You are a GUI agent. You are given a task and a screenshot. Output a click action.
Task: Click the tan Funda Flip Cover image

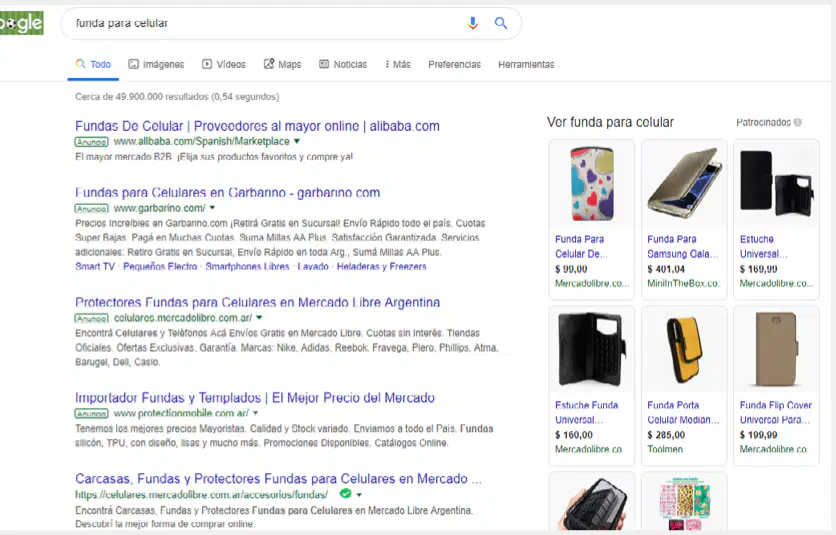(x=776, y=350)
